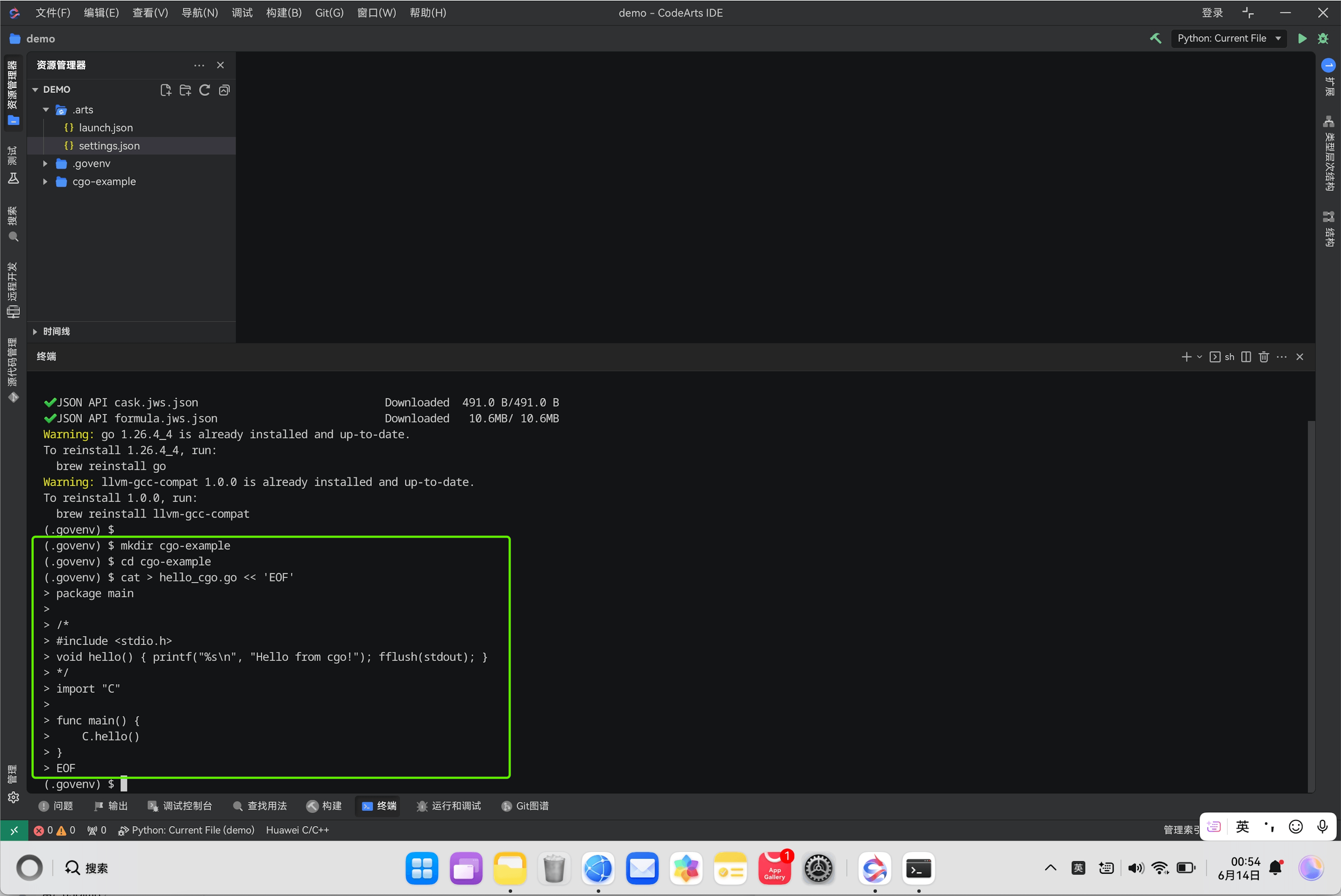Image resolution: width=1341 pixels, height=896 pixels.
Task: Open the Python: Current File configuration dropdown
Action: [x=1228, y=38]
